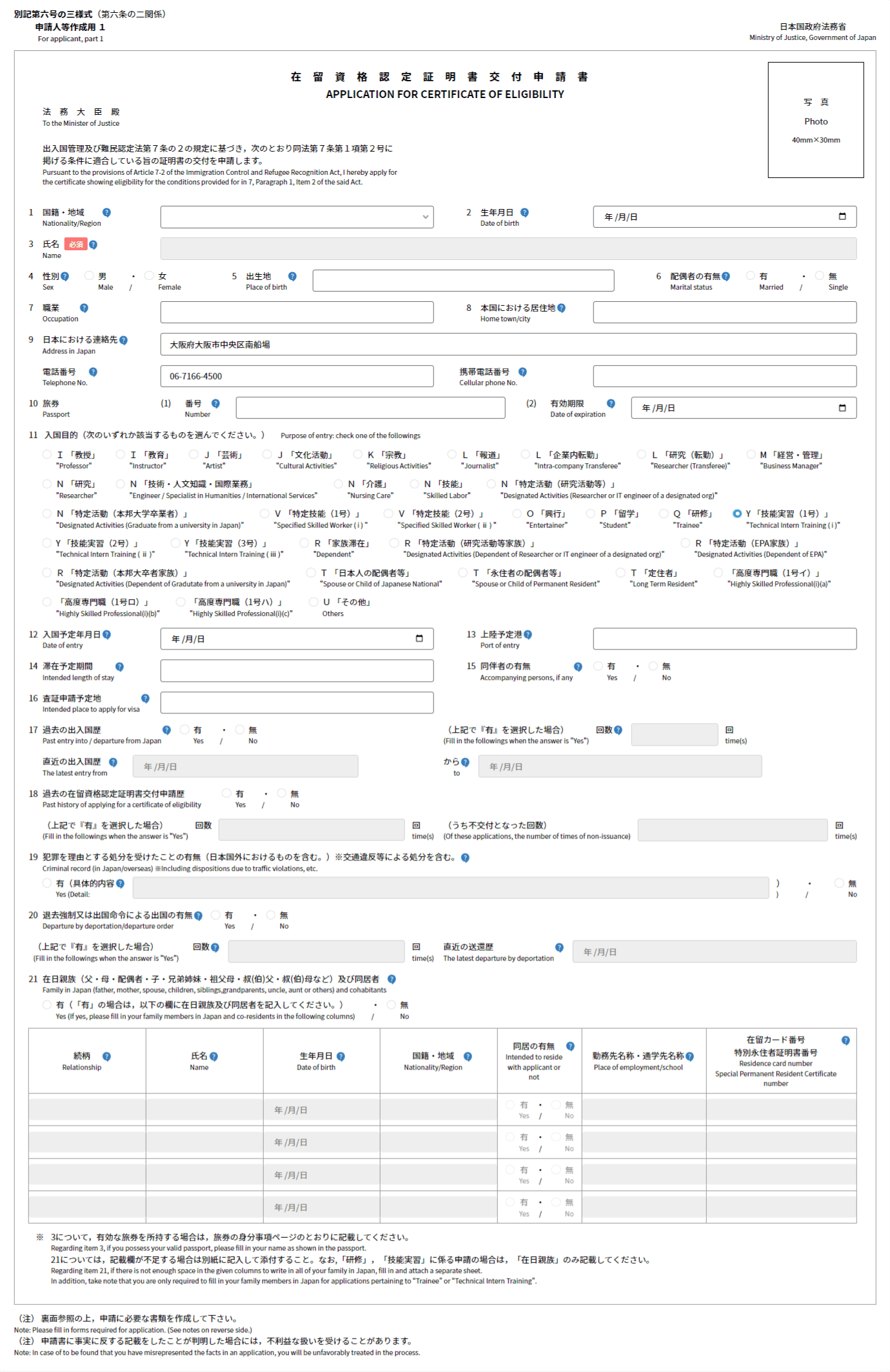Select the Male sex radio button
The height and width of the screenshot is (1372, 890).
[x=90, y=276]
